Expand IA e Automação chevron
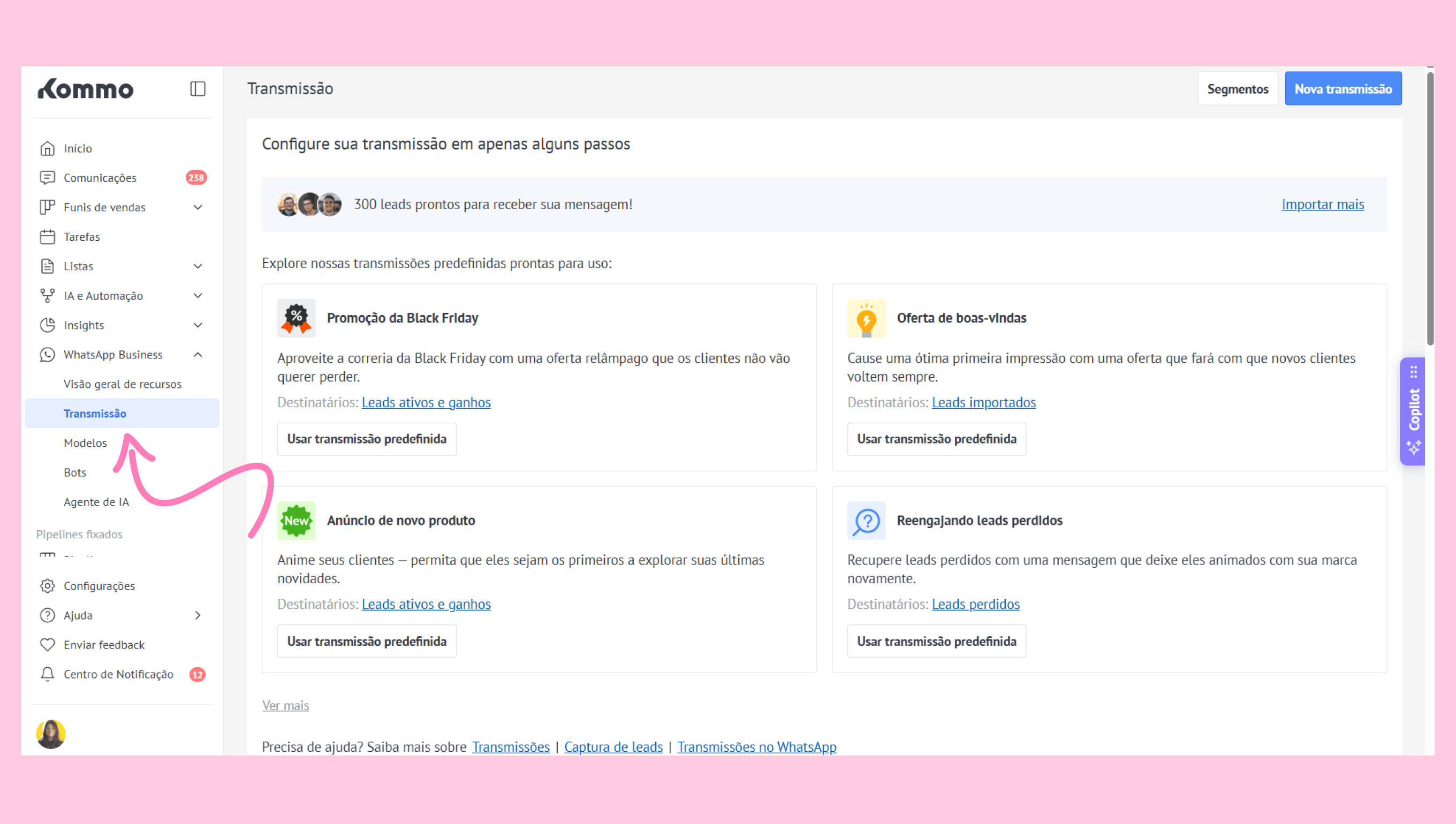Screen dimensions: 1456x824 [198, 295]
